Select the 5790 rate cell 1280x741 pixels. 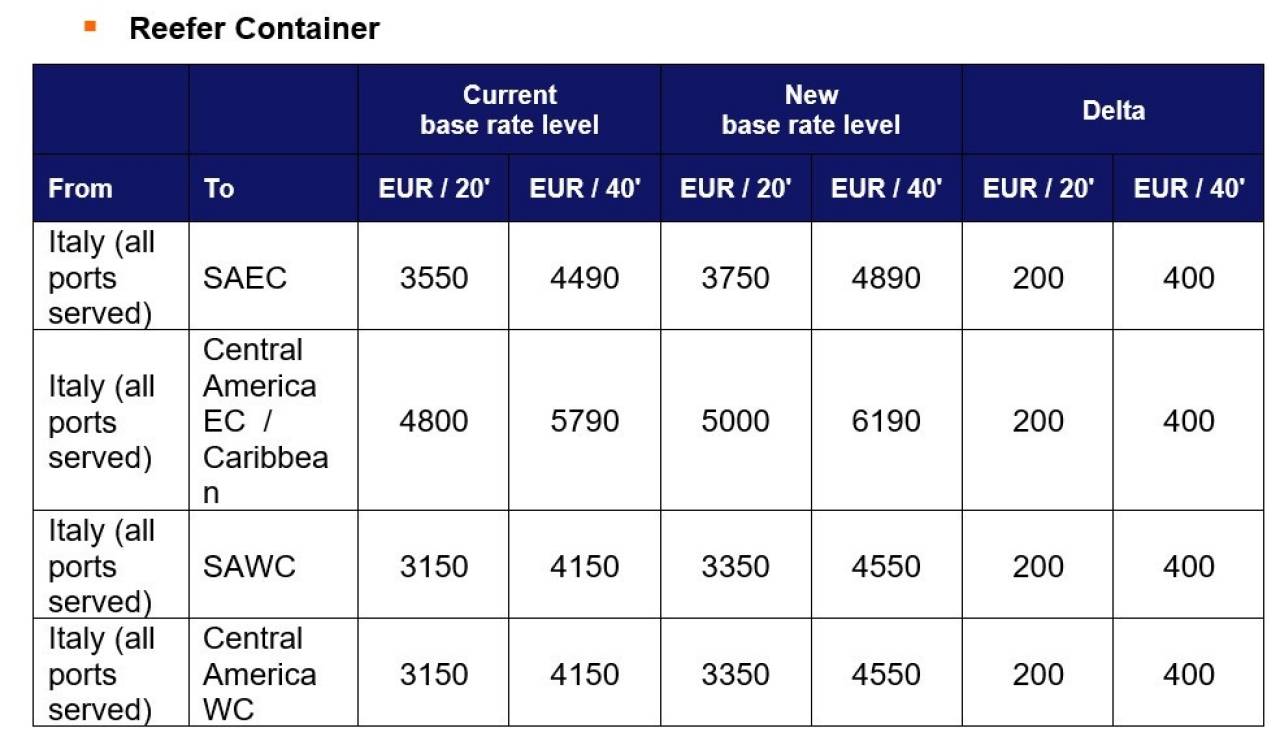pyautogui.click(x=585, y=421)
